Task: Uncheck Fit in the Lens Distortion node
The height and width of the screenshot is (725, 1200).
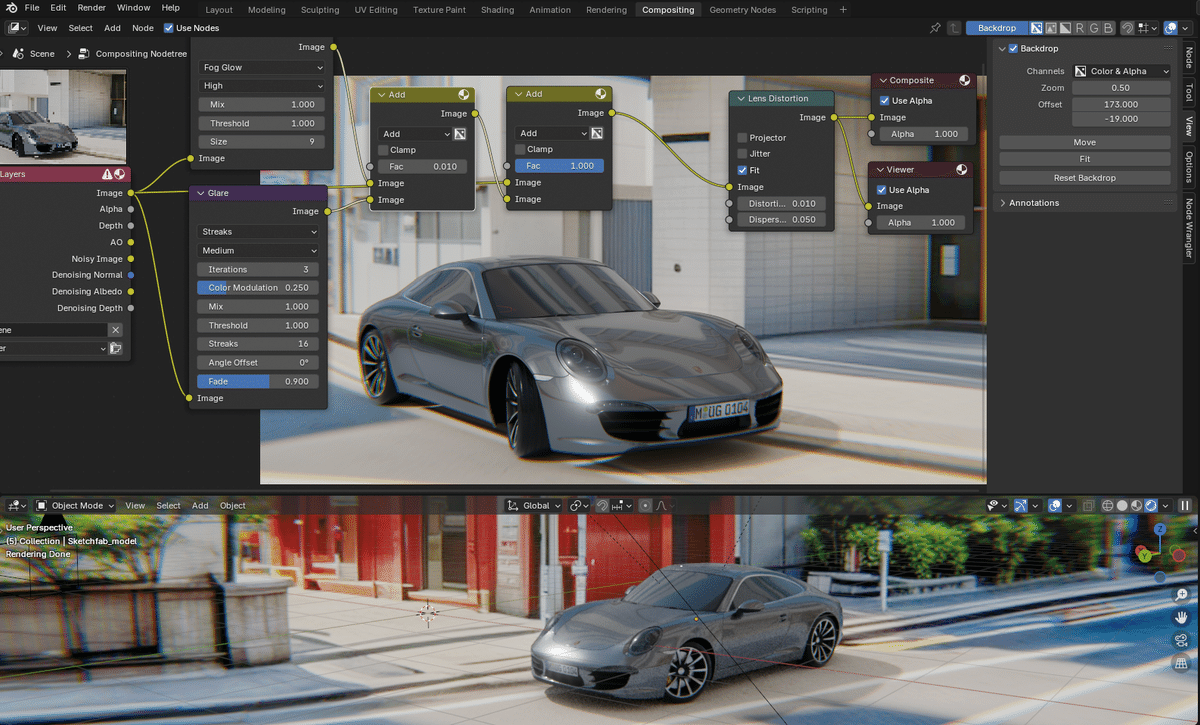Action: click(x=742, y=170)
